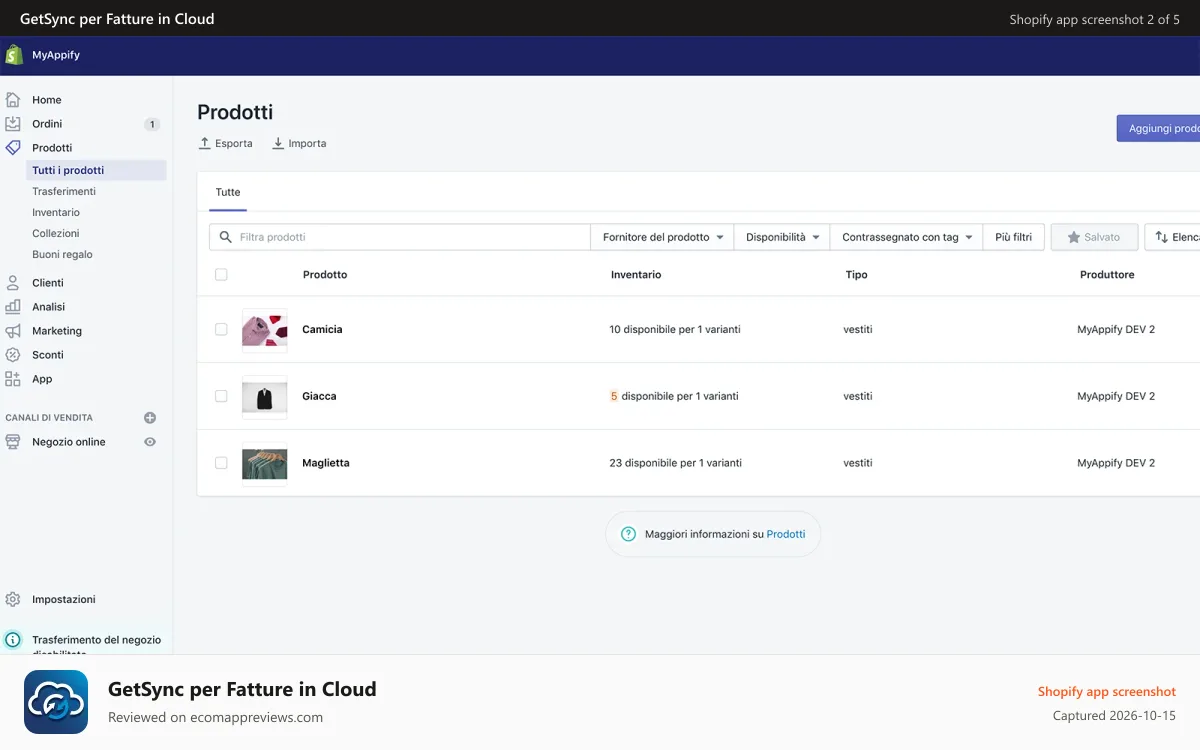Click the Impostazioni gear icon
The width and height of the screenshot is (1200, 750).
(x=13, y=600)
